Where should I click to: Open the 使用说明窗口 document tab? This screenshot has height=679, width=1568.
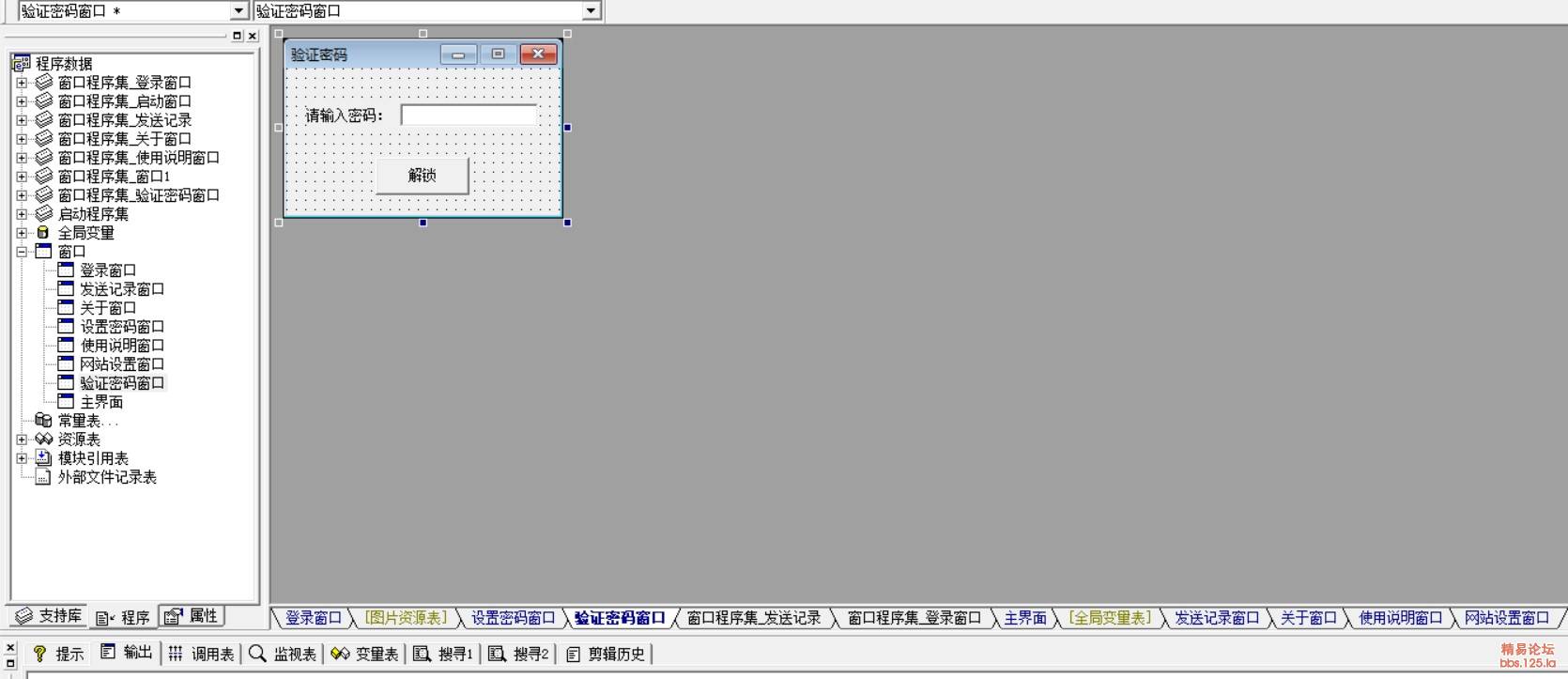click(x=1401, y=618)
